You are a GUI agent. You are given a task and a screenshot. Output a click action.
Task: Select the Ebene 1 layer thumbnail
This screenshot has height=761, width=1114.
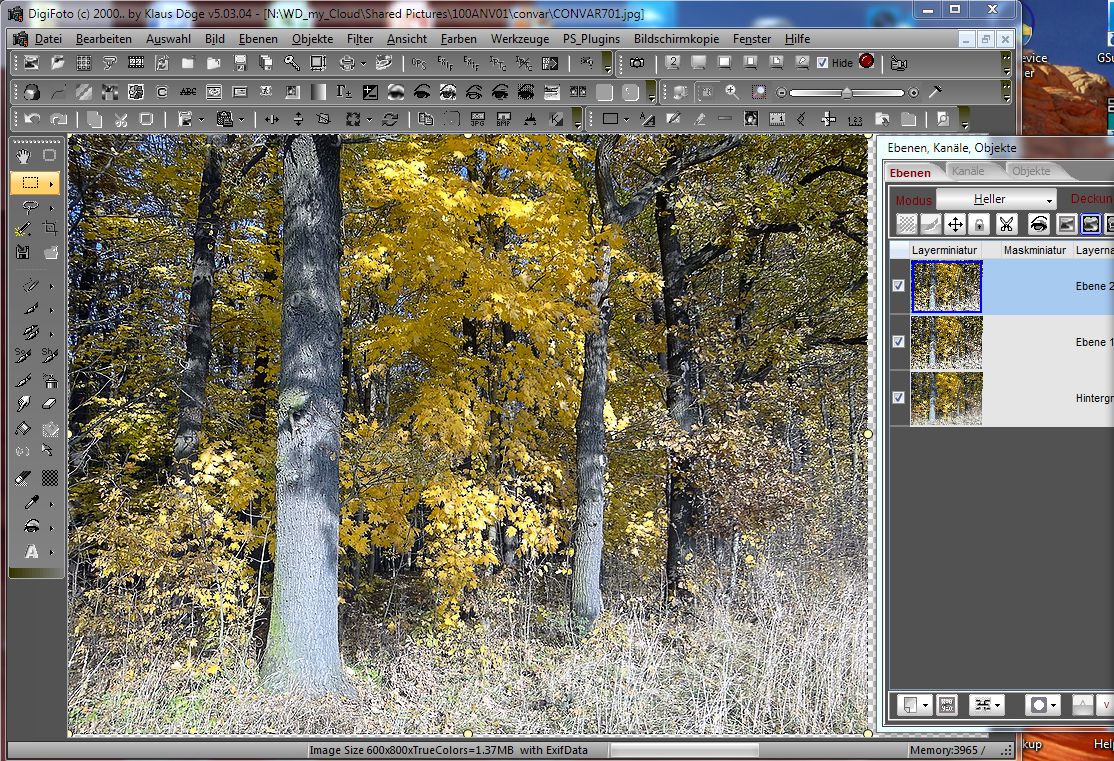[945, 343]
